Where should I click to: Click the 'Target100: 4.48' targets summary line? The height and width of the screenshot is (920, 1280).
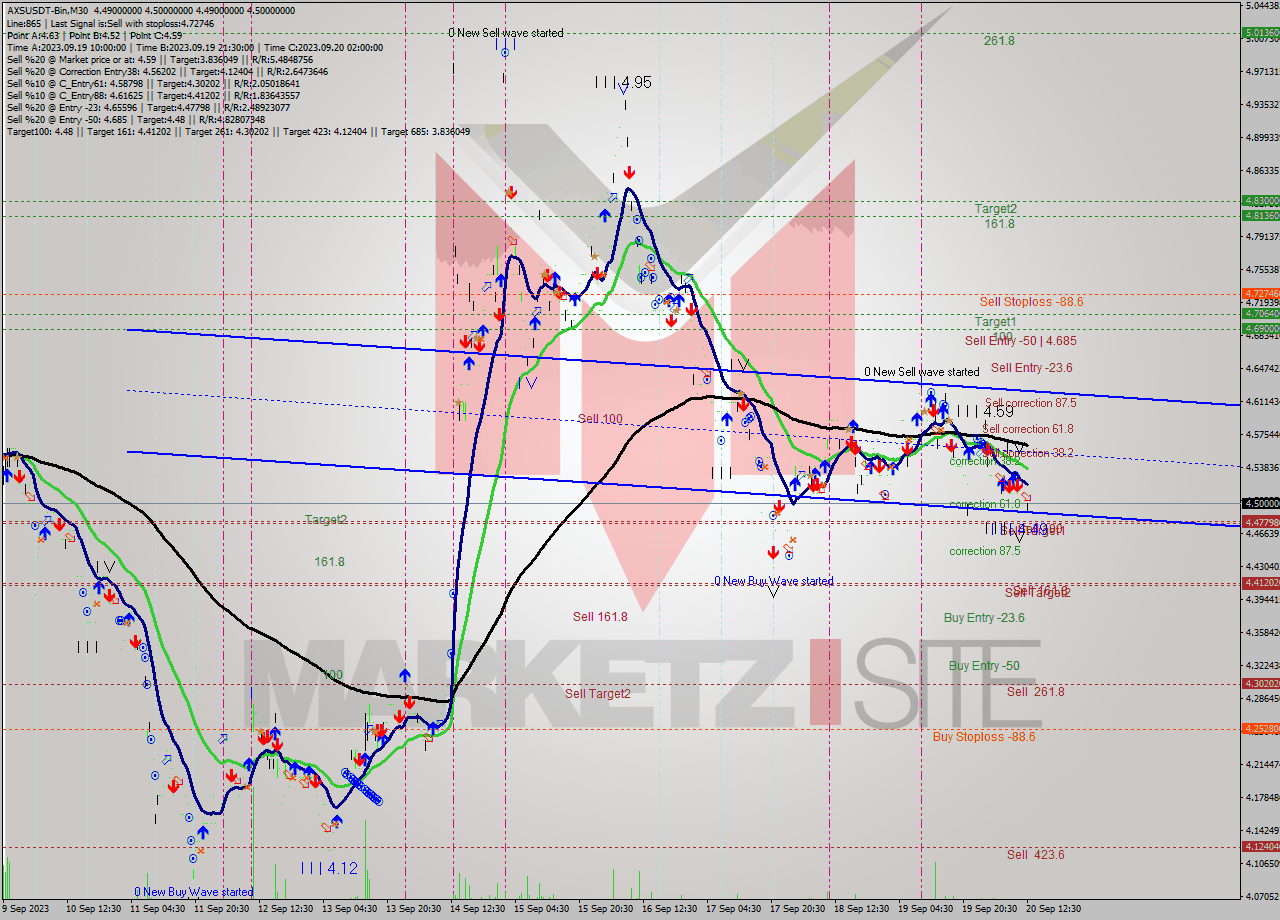pos(238,131)
